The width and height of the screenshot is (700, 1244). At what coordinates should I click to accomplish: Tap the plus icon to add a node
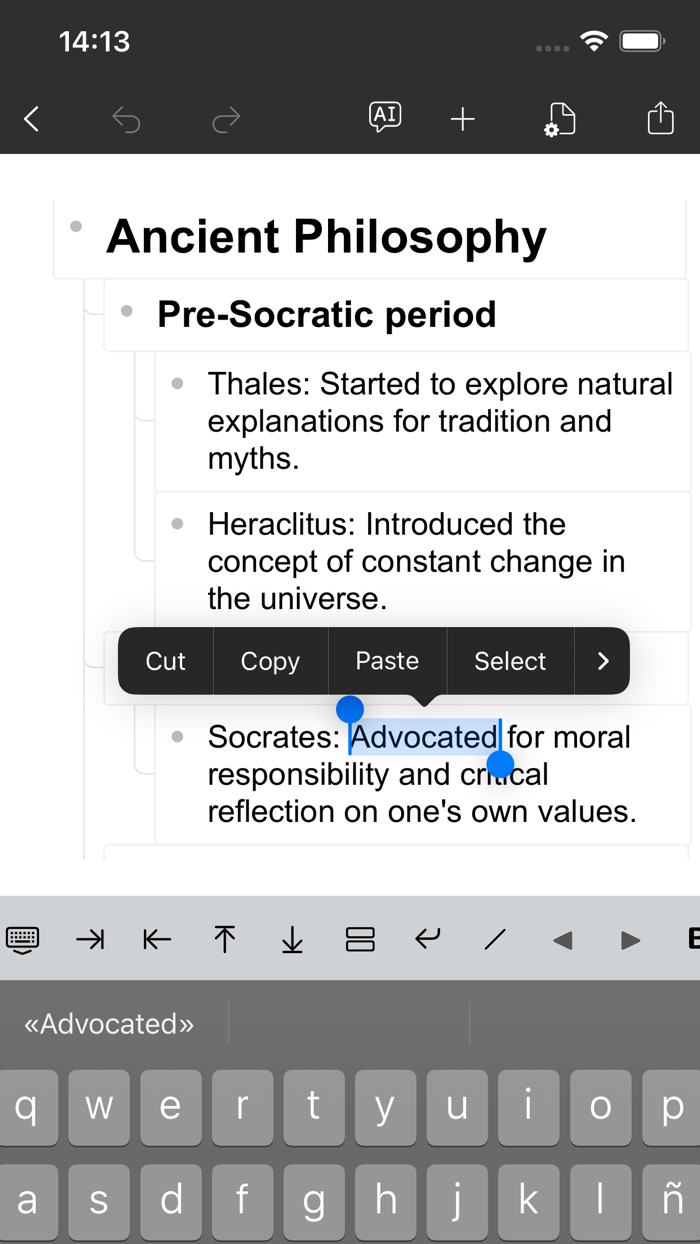click(x=462, y=120)
